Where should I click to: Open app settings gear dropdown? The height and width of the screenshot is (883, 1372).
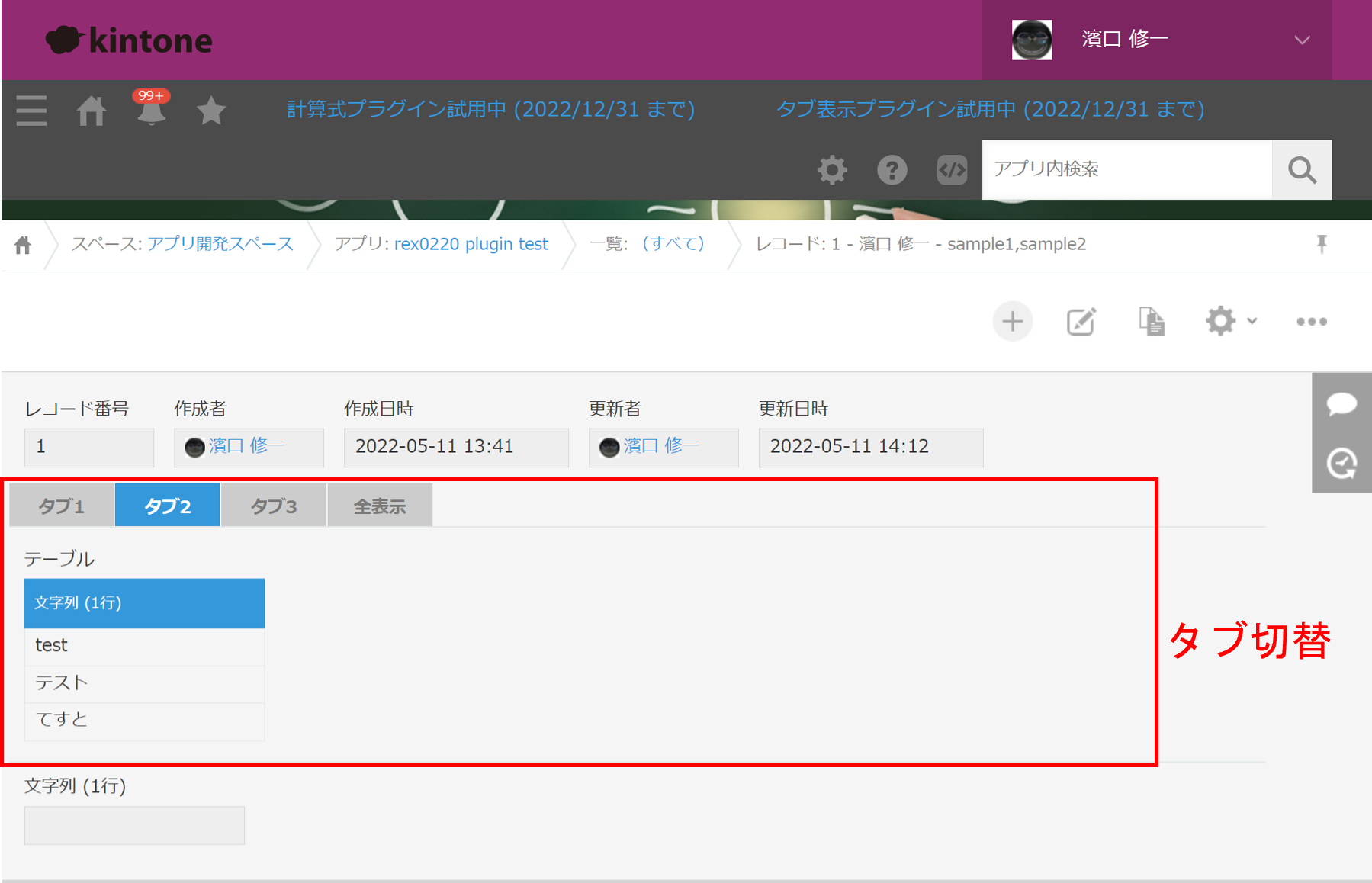1231,321
